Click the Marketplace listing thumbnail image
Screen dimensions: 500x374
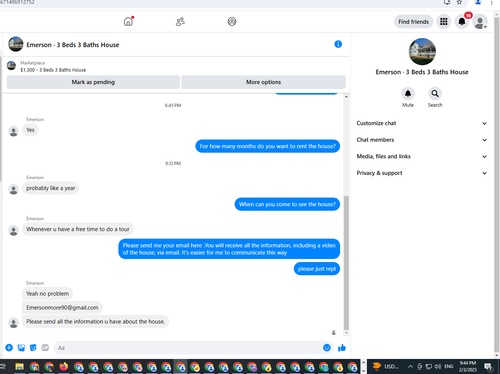(12, 66)
